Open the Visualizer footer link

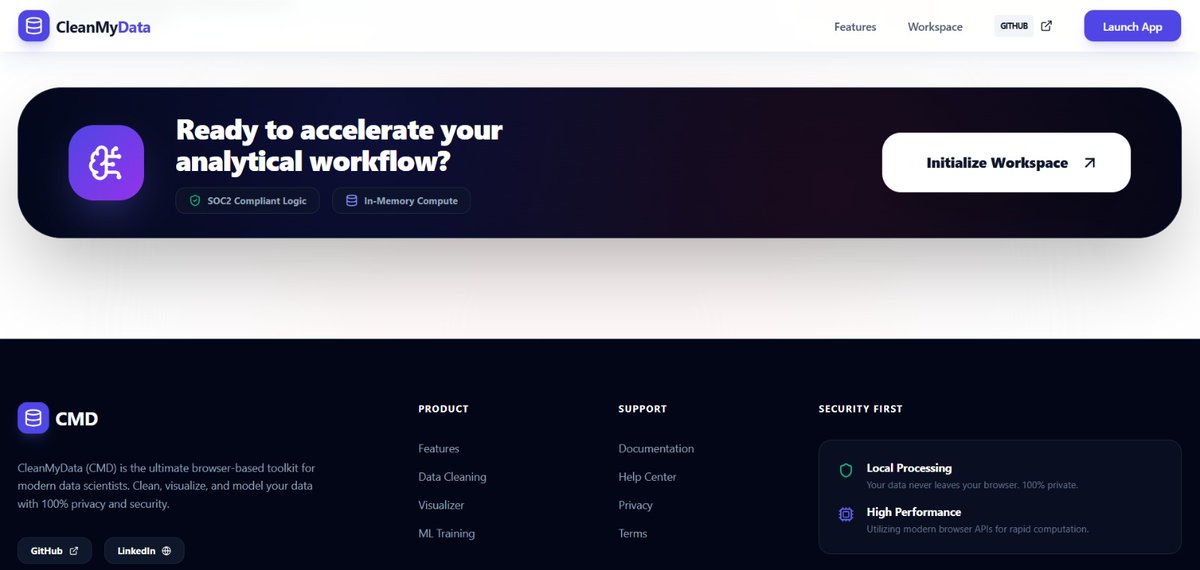click(441, 505)
